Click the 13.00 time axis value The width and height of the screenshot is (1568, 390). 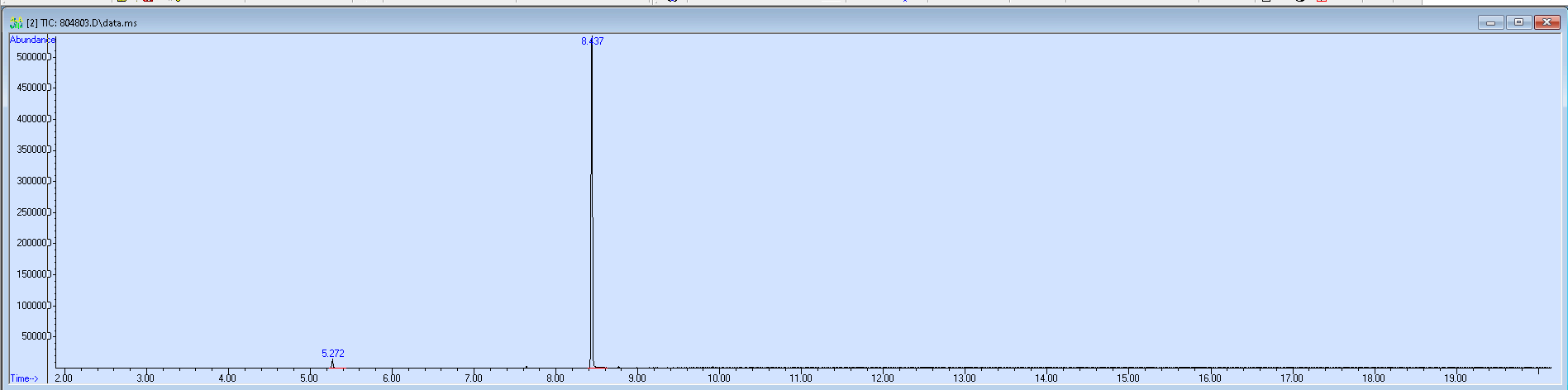click(964, 378)
